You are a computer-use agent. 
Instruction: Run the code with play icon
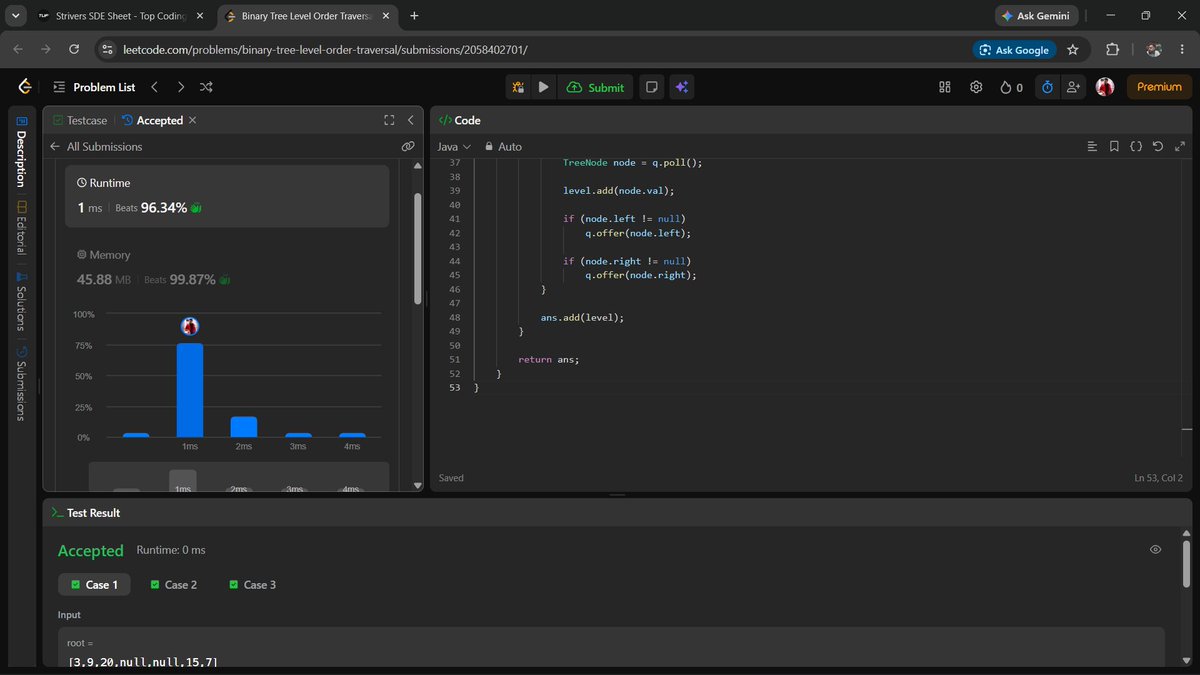tap(543, 87)
